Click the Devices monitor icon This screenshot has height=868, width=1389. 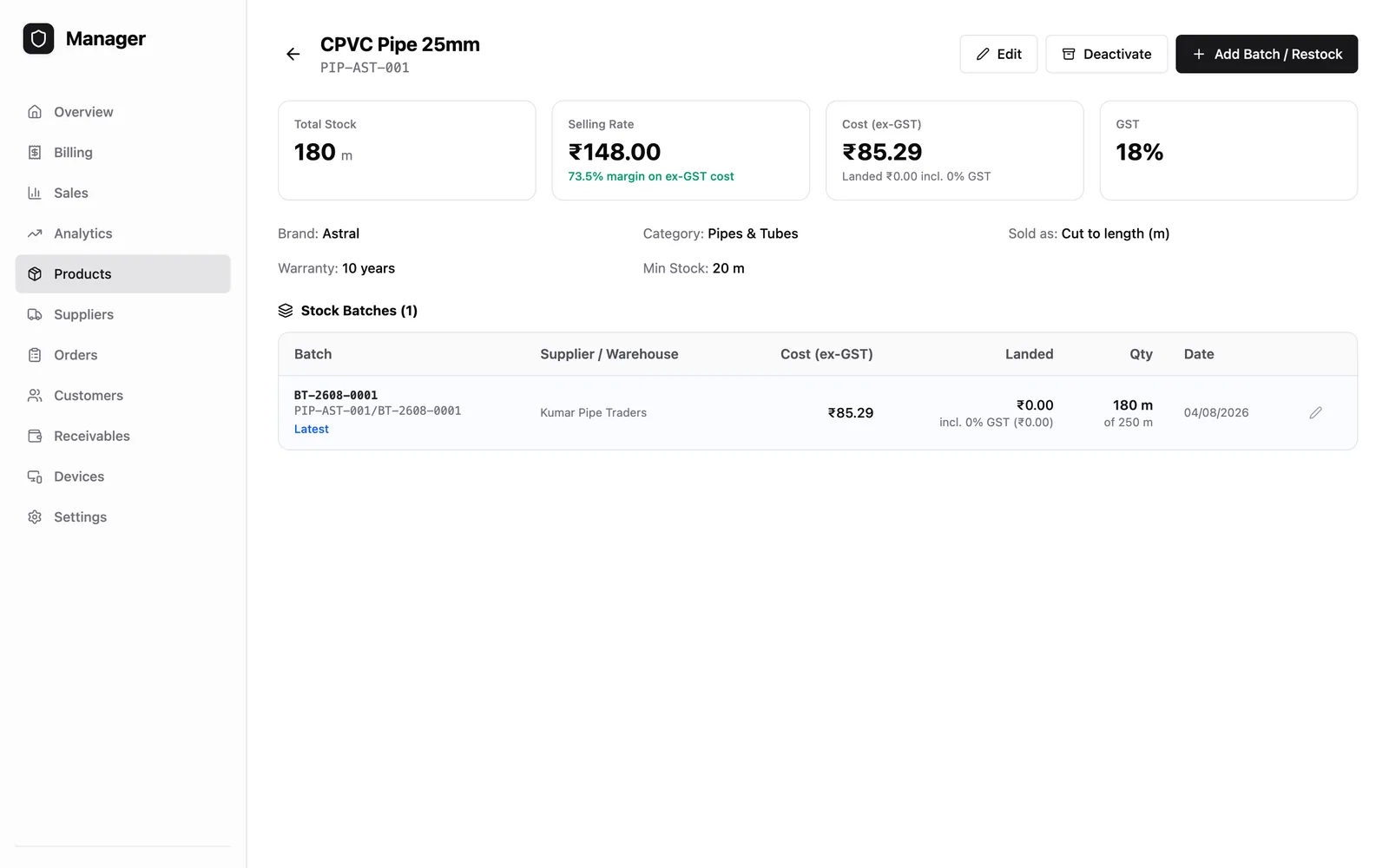click(x=35, y=477)
